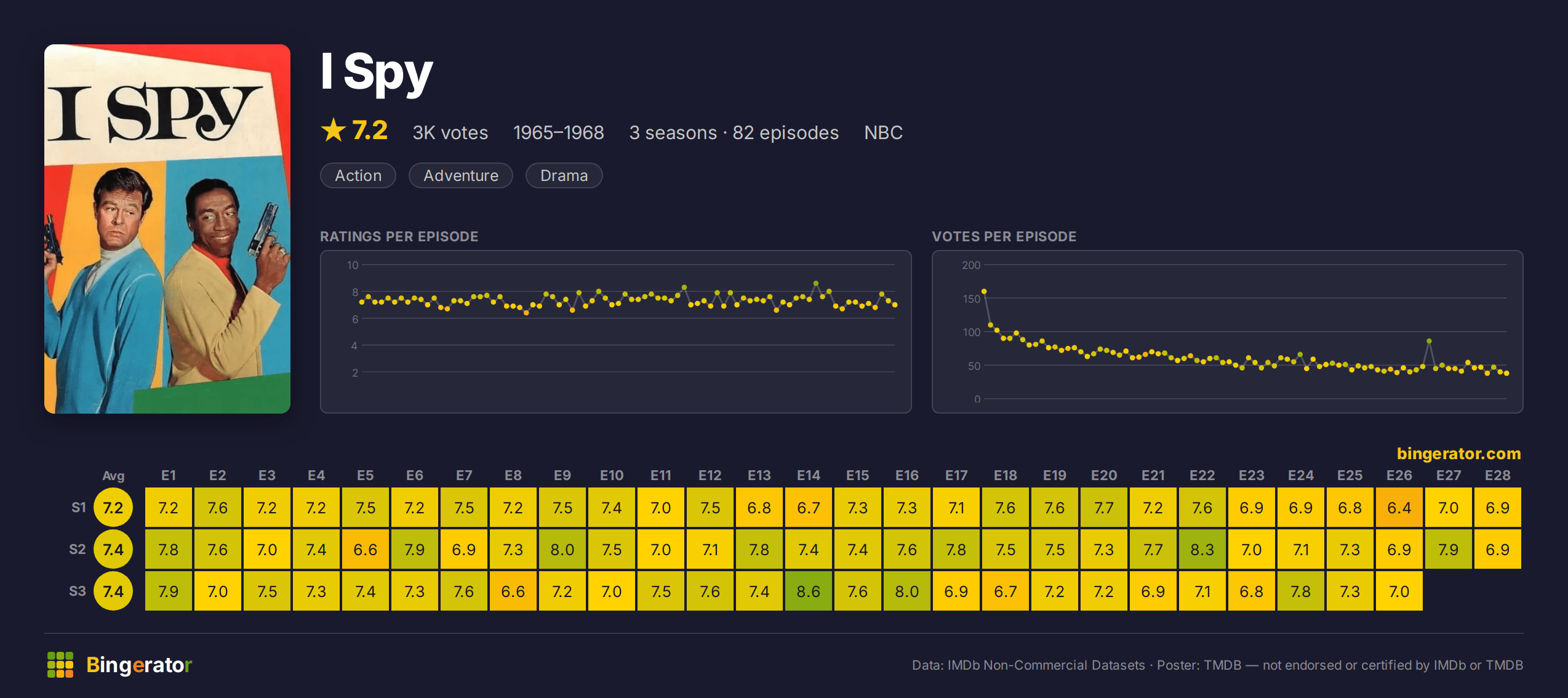Viewport: 1568px width, 698px height.
Task: Open the bingerator.com link
Action: click(x=1458, y=454)
